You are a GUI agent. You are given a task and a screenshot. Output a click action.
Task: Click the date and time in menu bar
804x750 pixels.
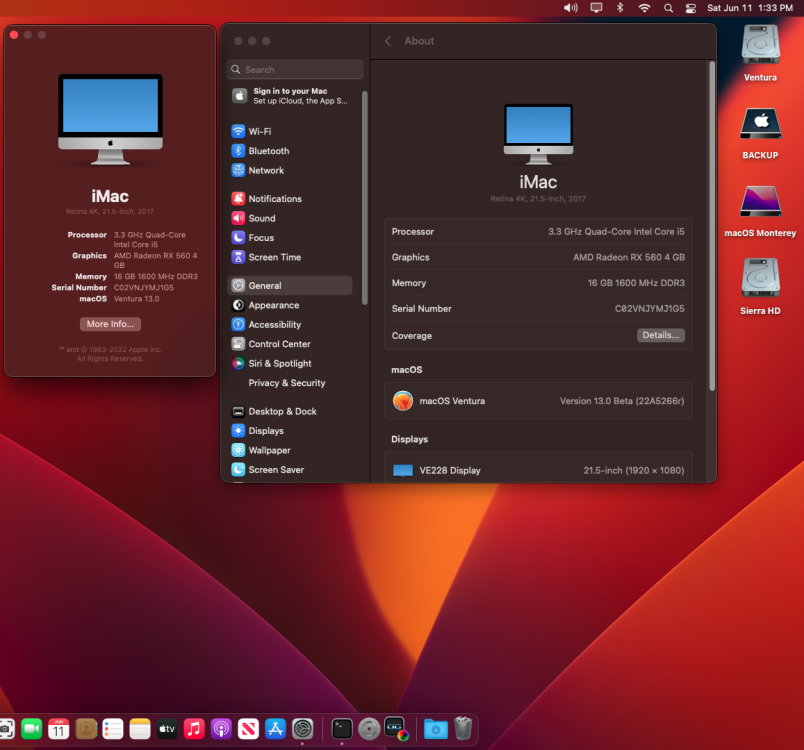pyautogui.click(x=750, y=8)
